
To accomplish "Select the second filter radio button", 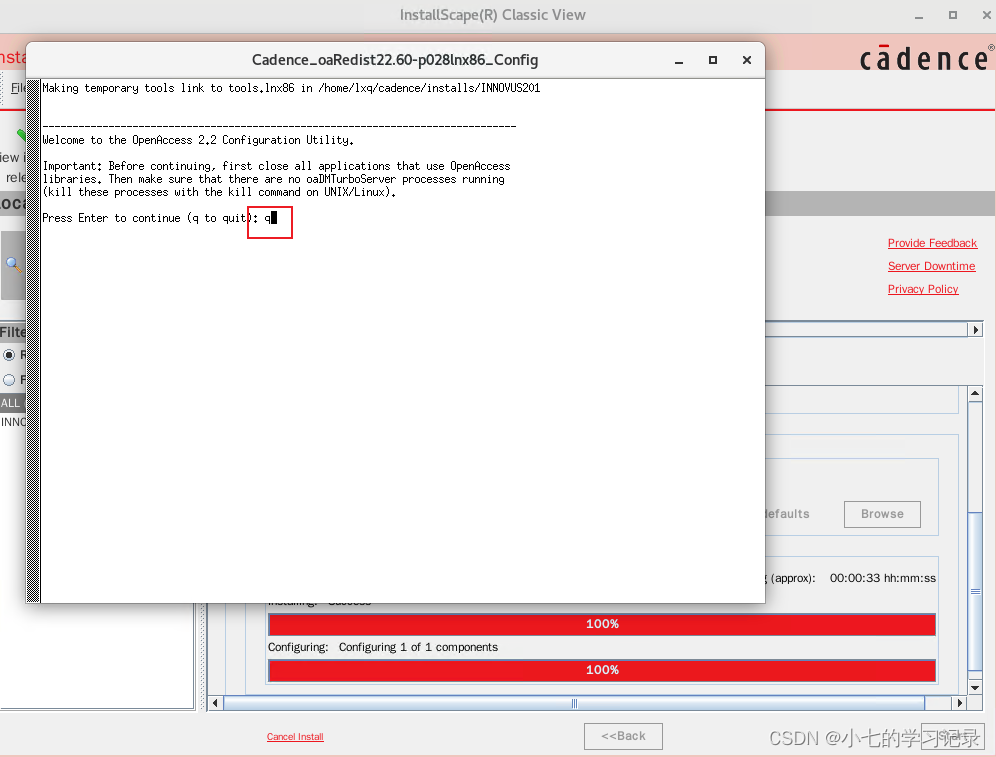I will (x=9, y=380).
